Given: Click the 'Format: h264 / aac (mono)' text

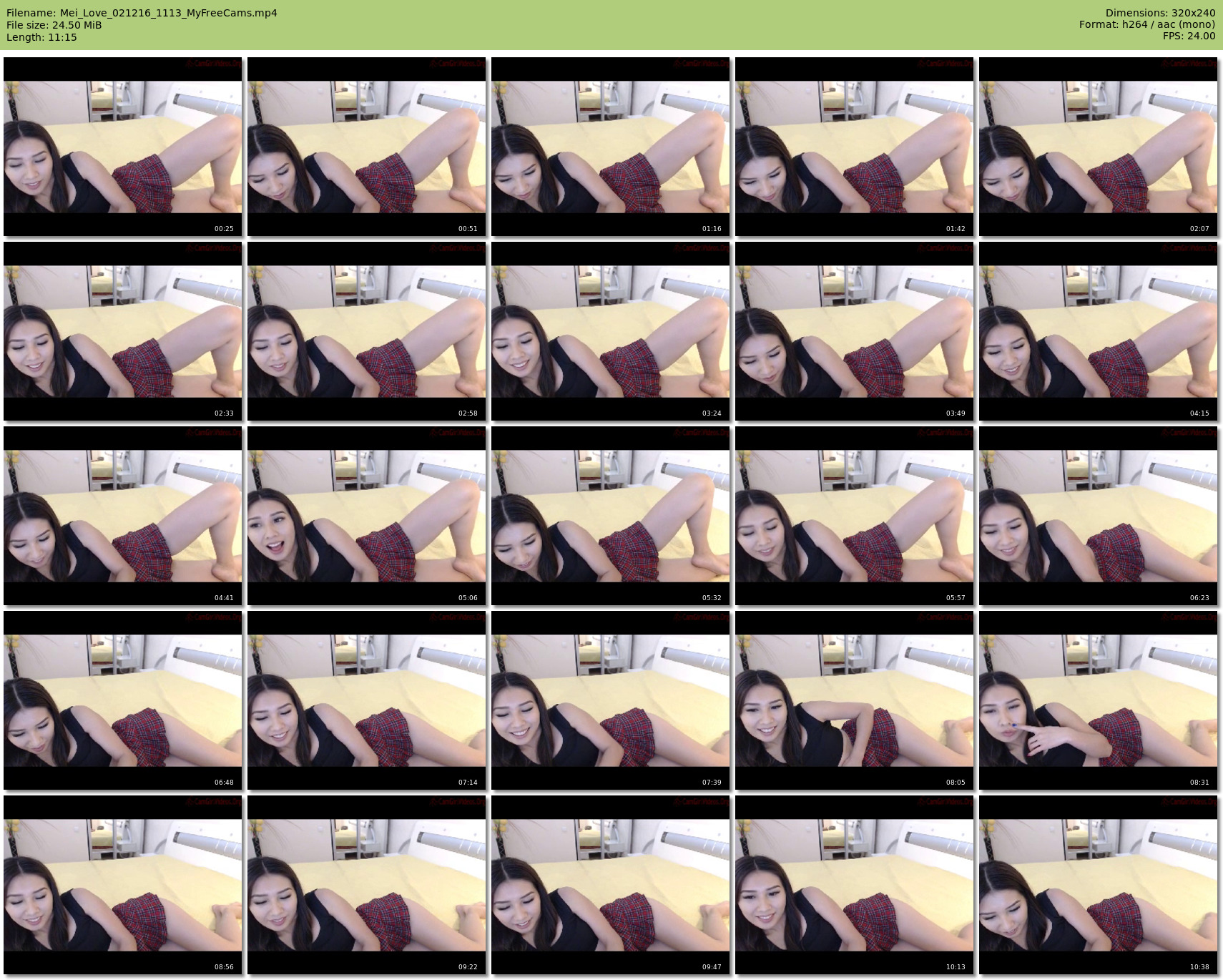Looking at the screenshot, I should point(1147,24).
